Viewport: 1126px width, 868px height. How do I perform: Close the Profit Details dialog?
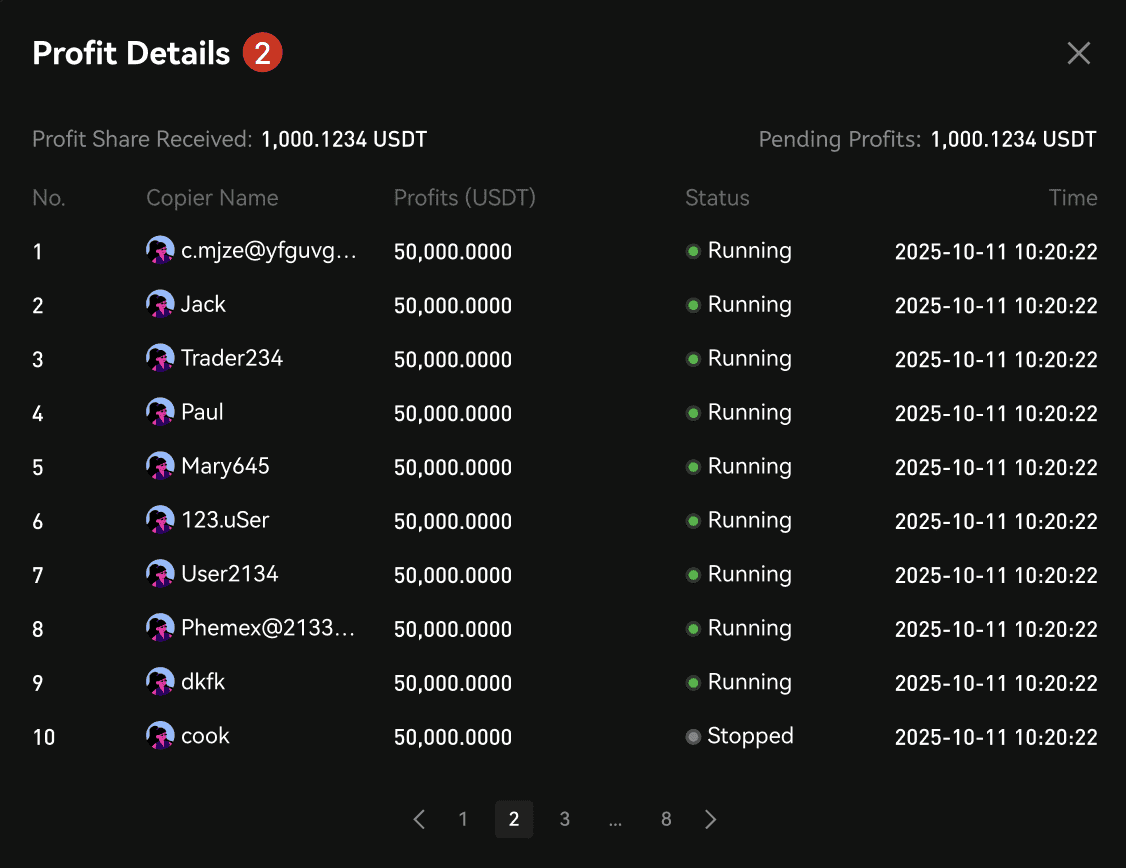point(1078,53)
